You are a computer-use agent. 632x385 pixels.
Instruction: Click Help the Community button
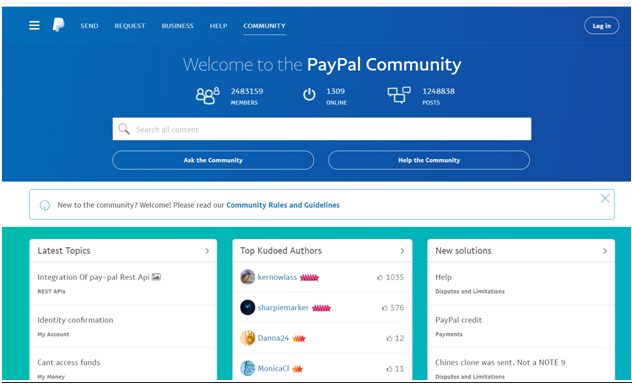429,160
